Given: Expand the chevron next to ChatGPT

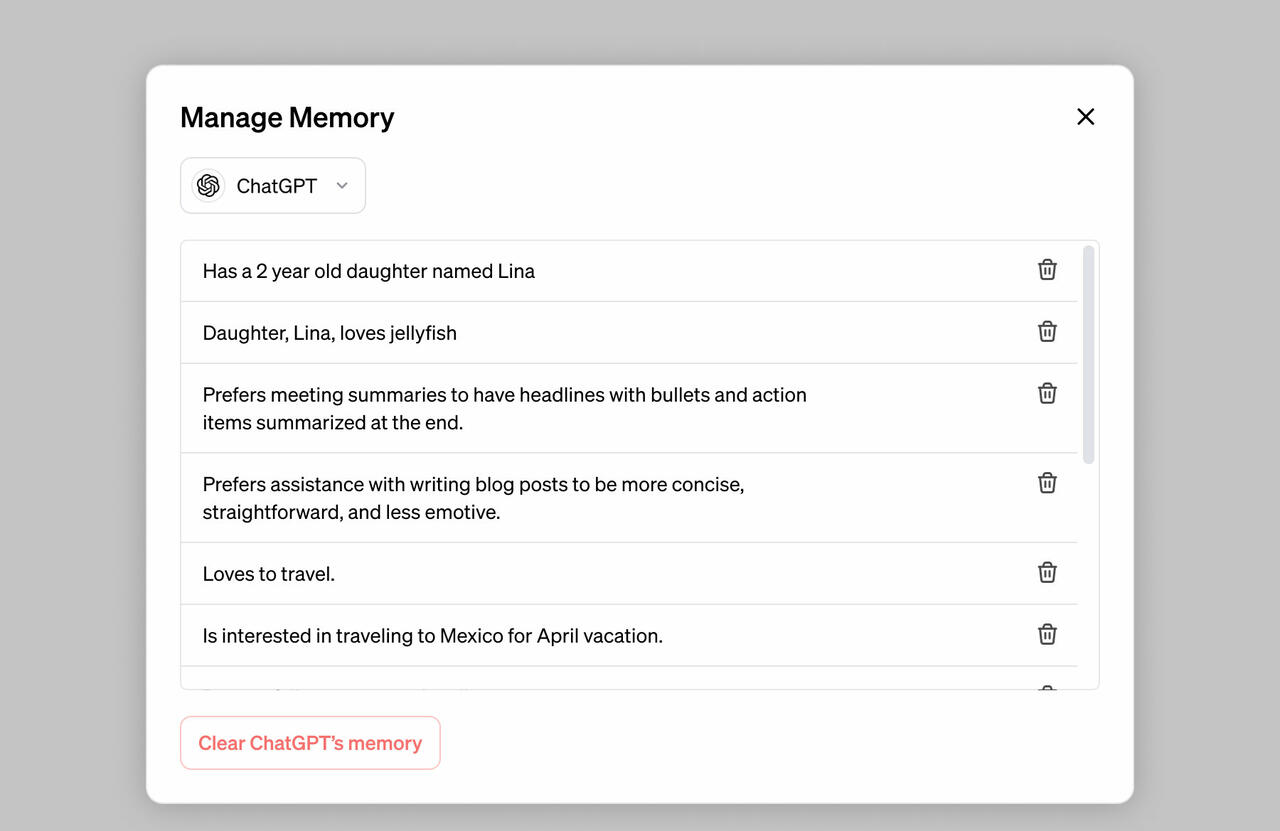Looking at the screenshot, I should pos(342,186).
